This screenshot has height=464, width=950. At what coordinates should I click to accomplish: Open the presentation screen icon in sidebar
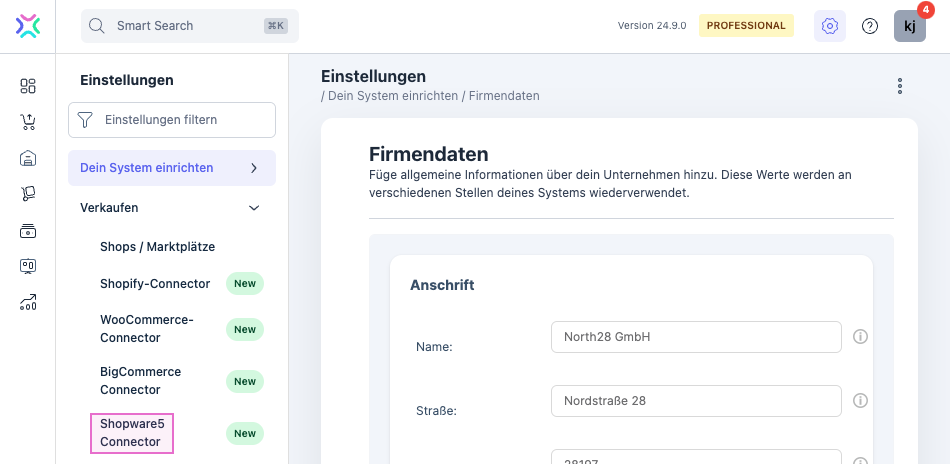(28, 267)
